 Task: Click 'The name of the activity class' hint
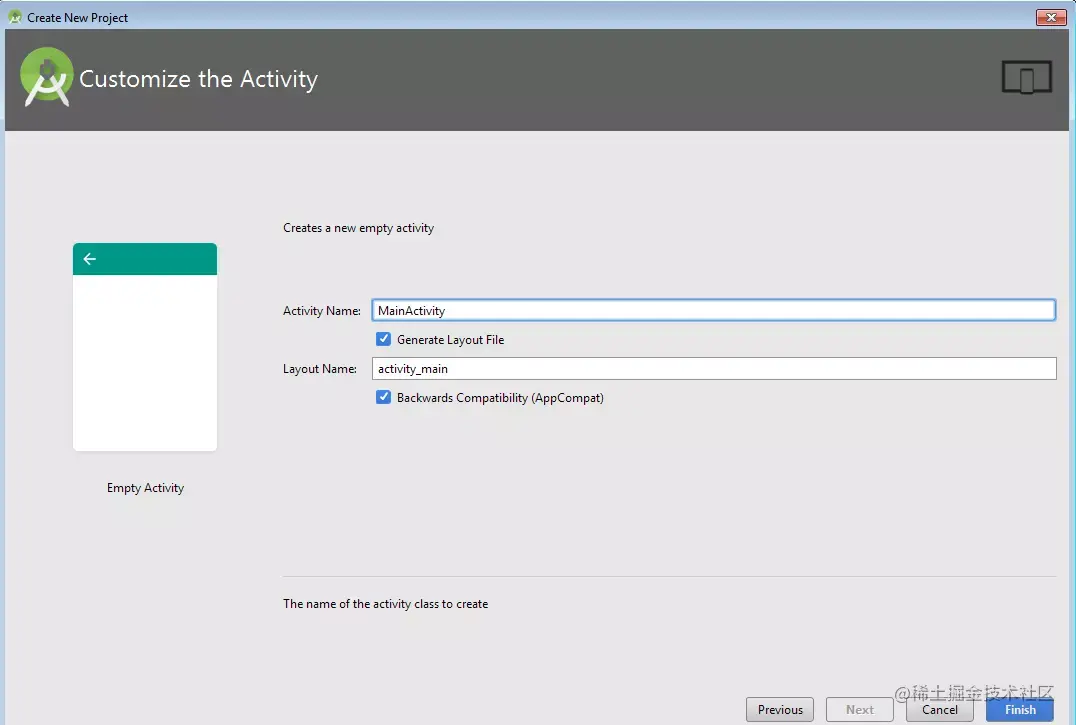tap(386, 604)
